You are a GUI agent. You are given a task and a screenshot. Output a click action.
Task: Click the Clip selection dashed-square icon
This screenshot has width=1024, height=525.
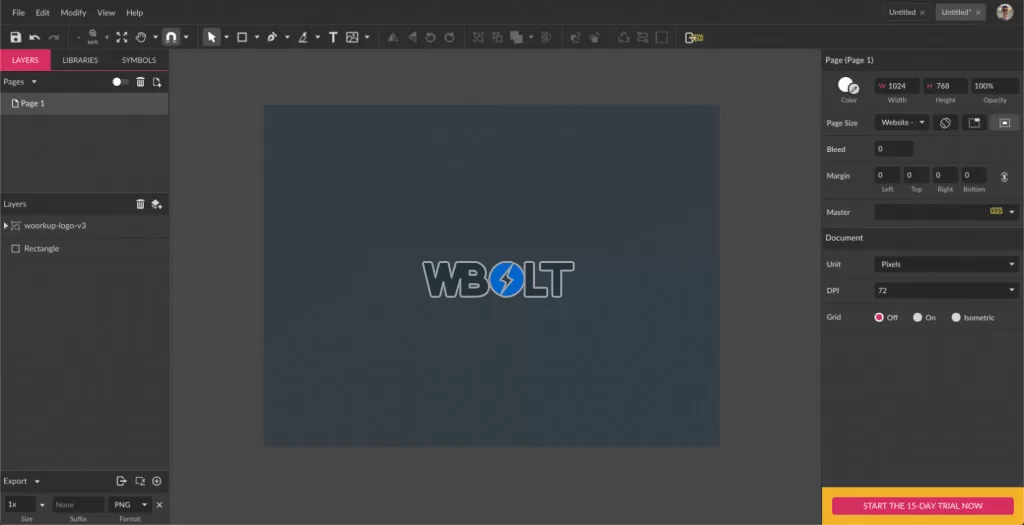click(662, 37)
